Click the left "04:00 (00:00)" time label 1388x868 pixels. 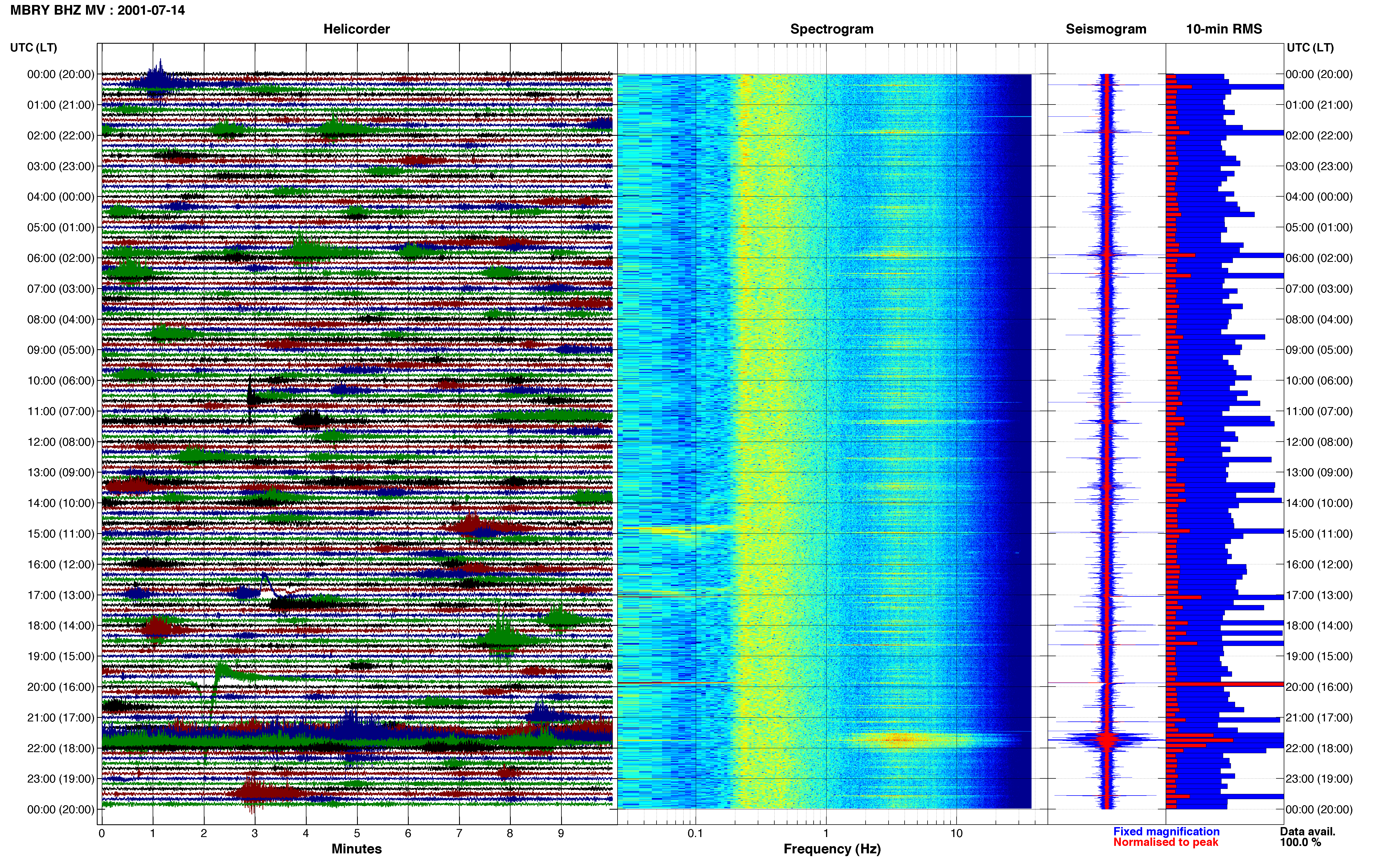click(x=61, y=196)
